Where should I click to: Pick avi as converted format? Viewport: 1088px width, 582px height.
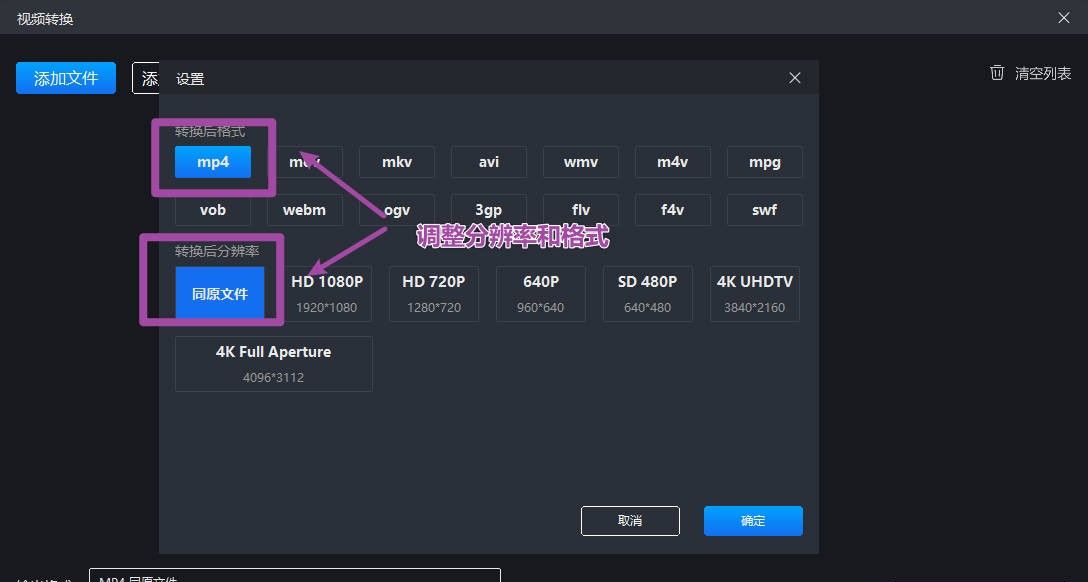(x=488, y=162)
